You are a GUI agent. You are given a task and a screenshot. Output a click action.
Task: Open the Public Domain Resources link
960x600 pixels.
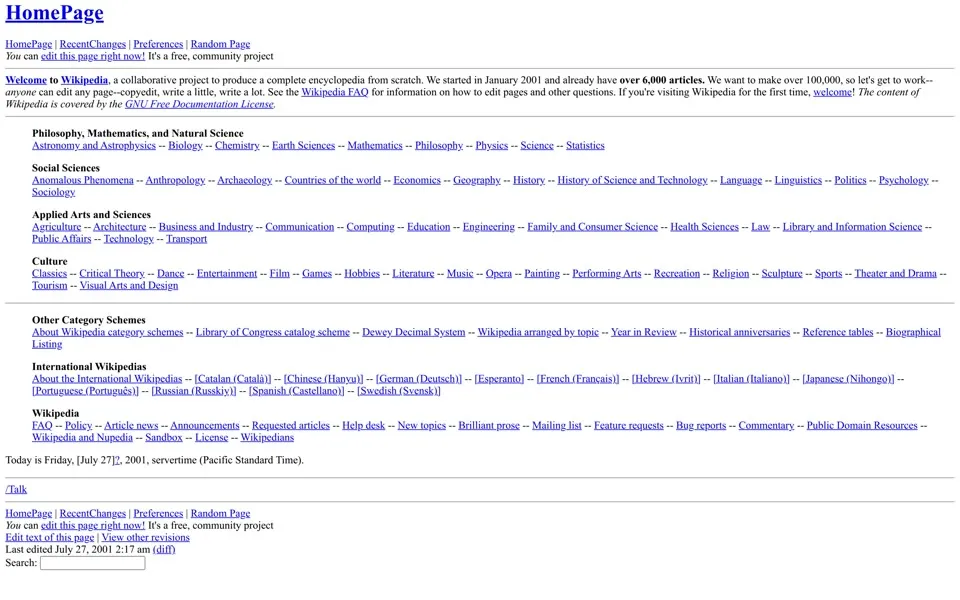point(862,425)
